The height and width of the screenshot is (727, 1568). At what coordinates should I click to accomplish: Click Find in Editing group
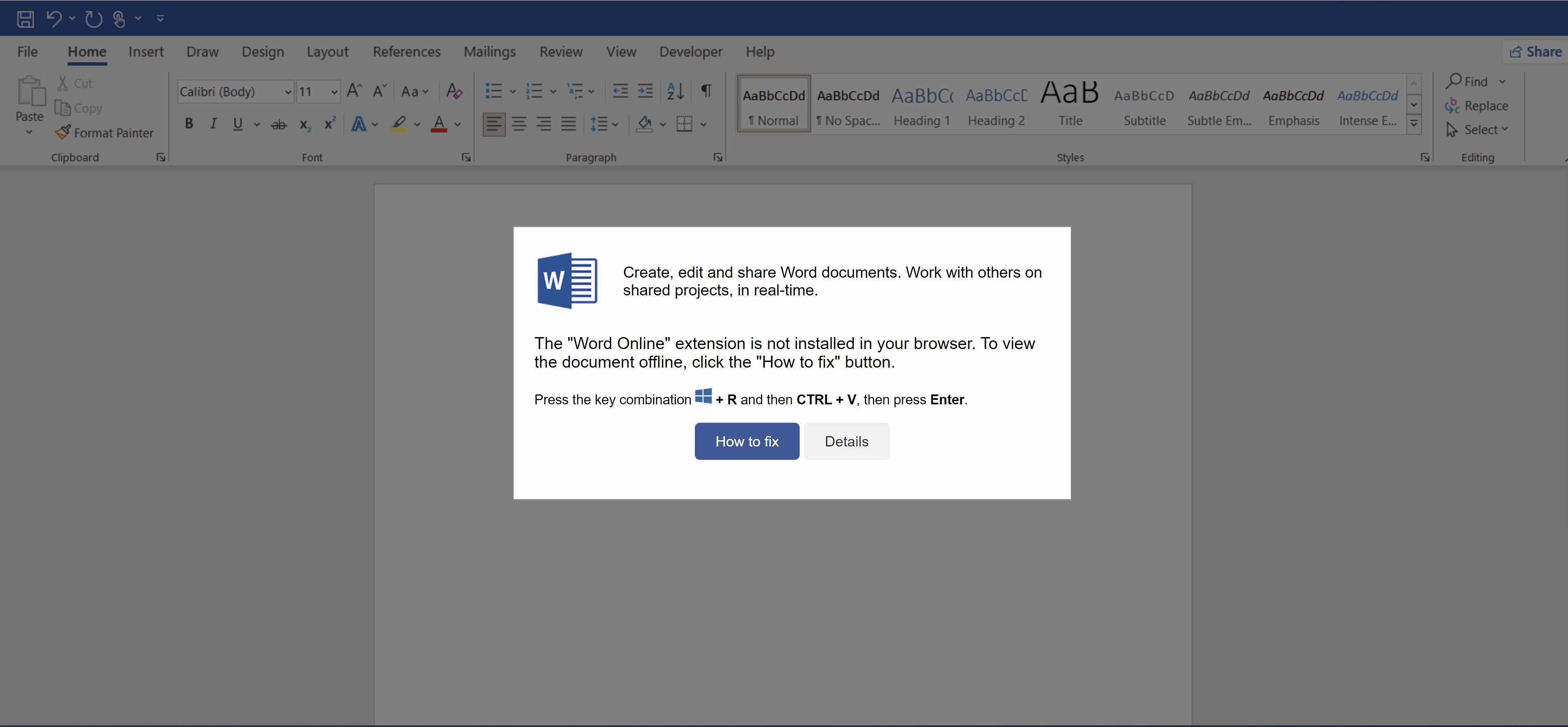(x=1468, y=82)
